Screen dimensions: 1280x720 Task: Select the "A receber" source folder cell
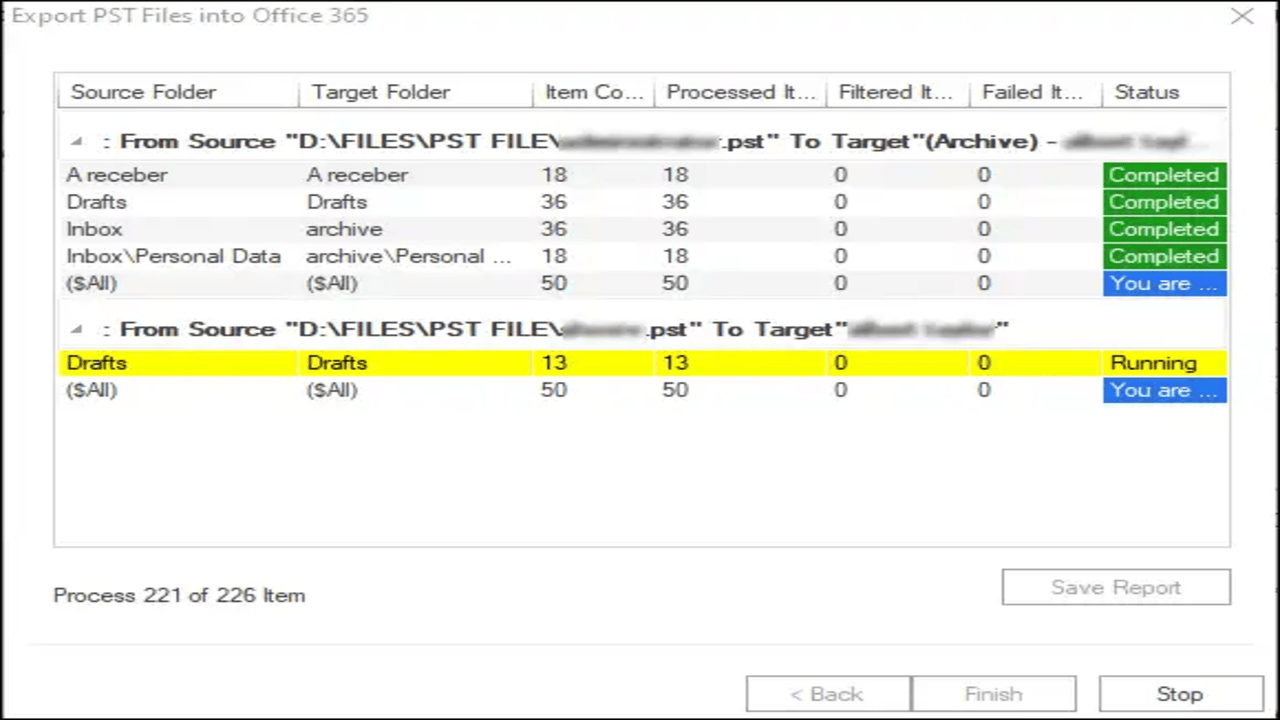117,175
